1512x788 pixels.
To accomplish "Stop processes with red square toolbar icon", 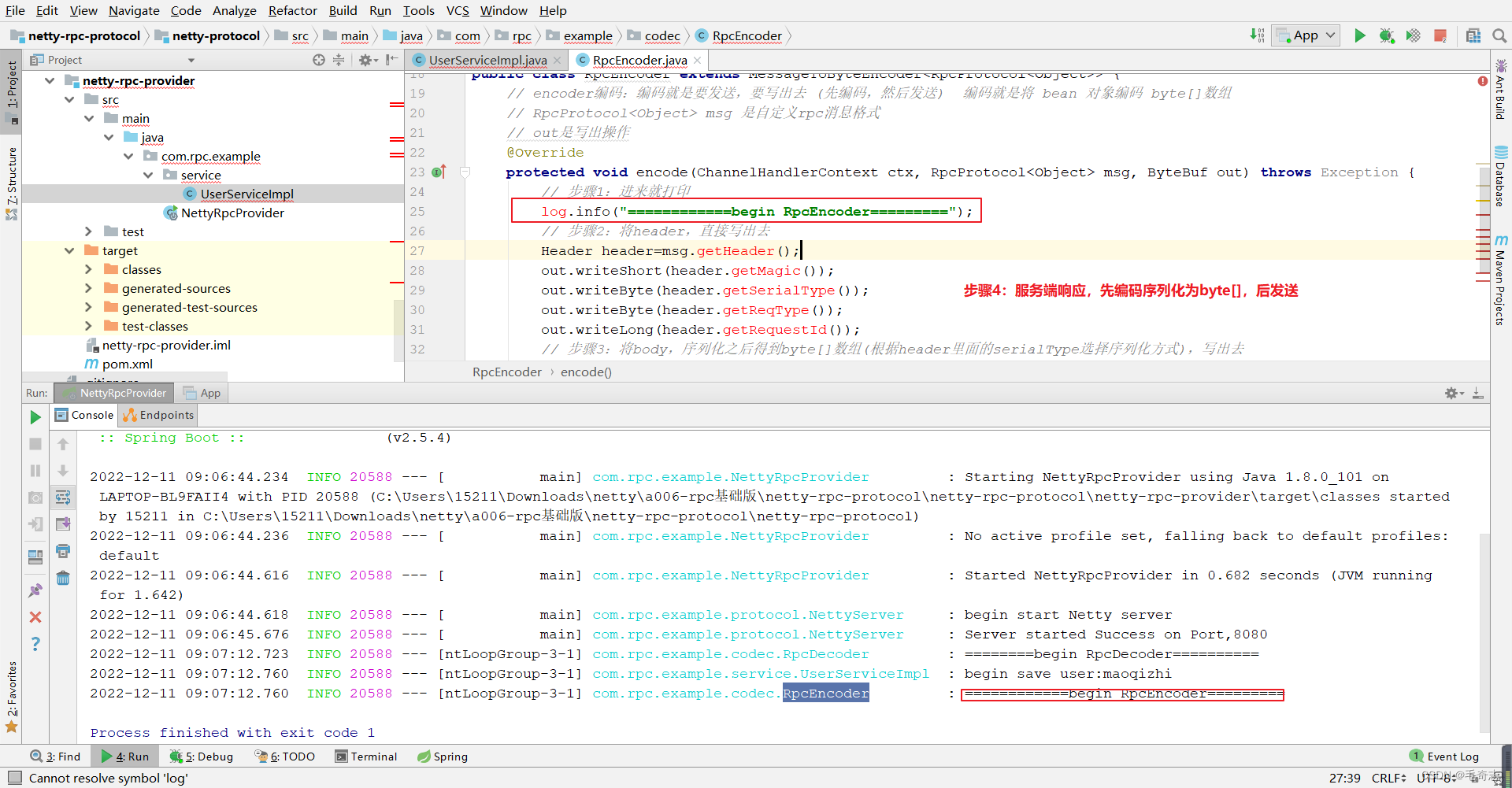I will pyautogui.click(x=1440, y=35).
